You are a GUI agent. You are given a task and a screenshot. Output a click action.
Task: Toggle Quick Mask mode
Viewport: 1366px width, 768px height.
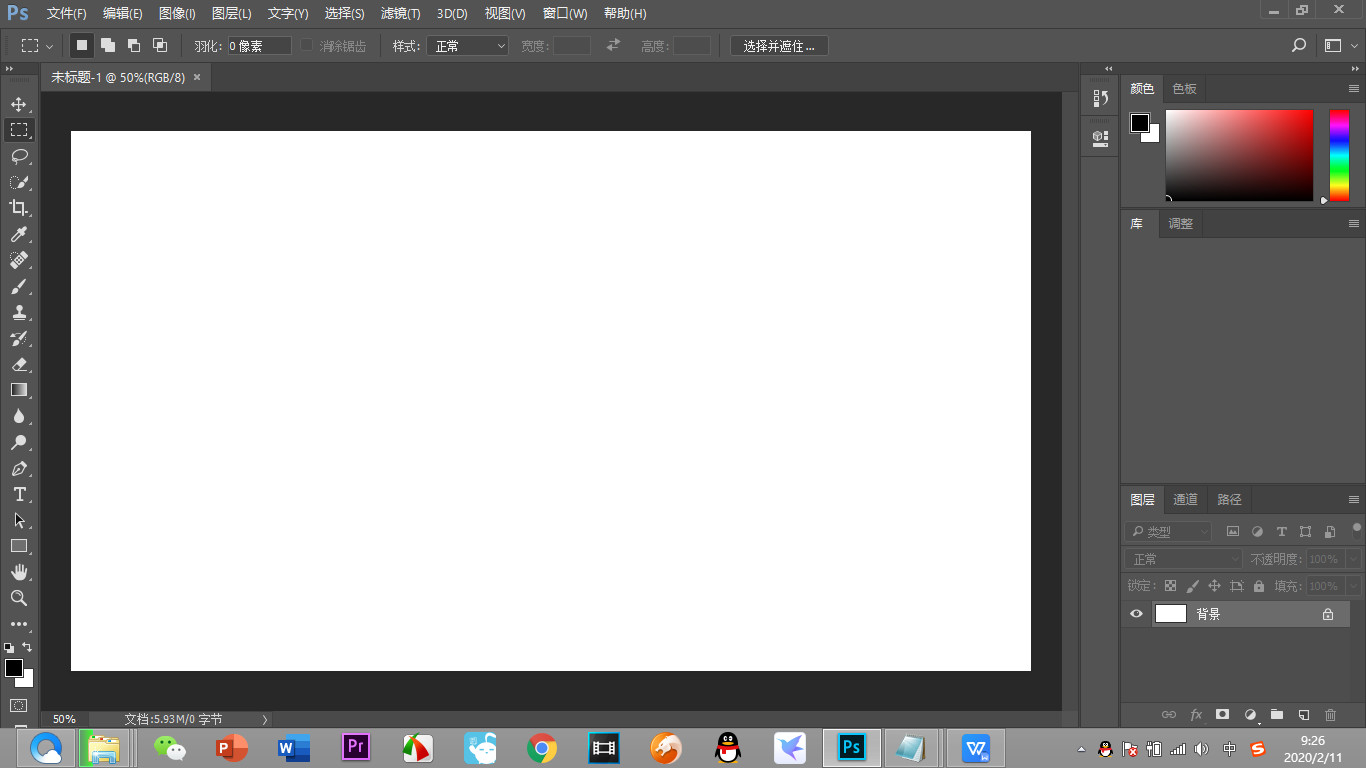pyautogui.click(x=19, y=705)
